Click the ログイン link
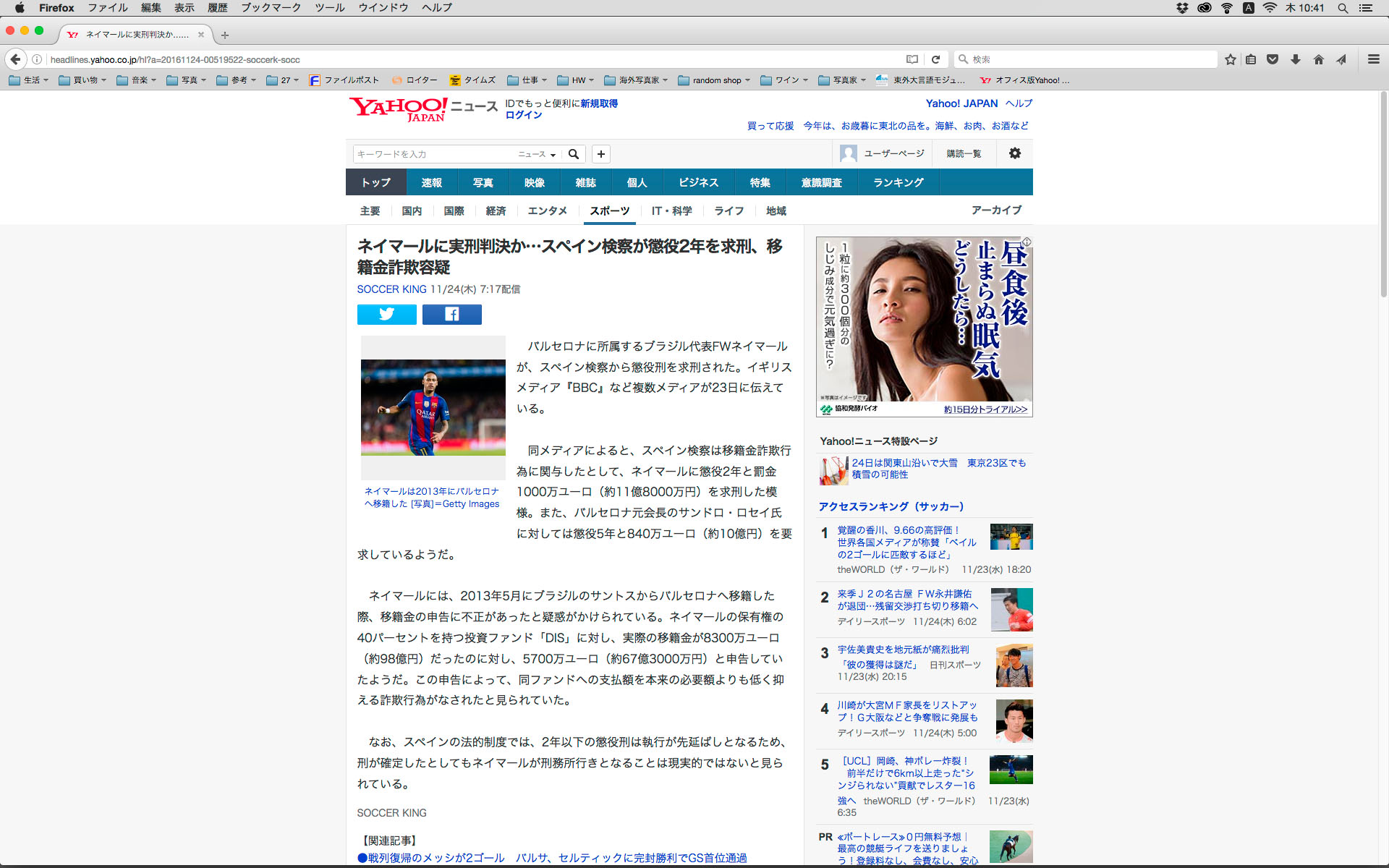 (523, 115)
